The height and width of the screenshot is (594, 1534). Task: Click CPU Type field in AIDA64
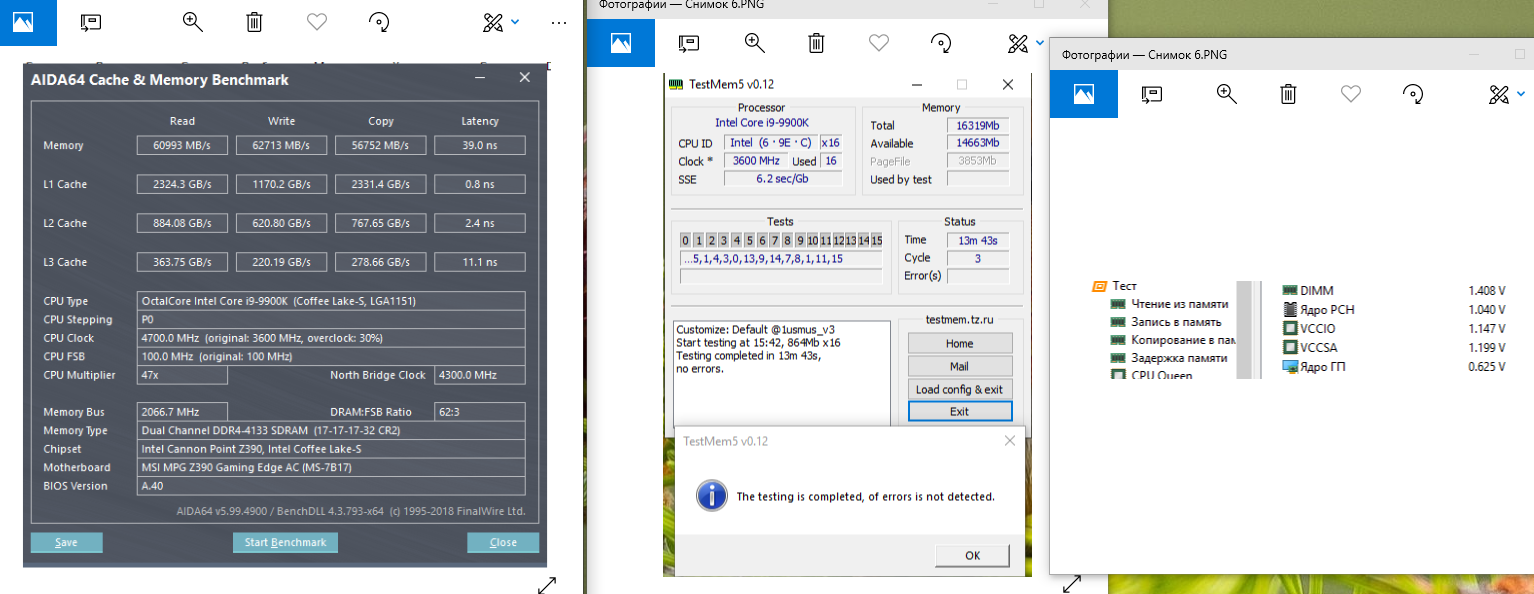(331, 301)
